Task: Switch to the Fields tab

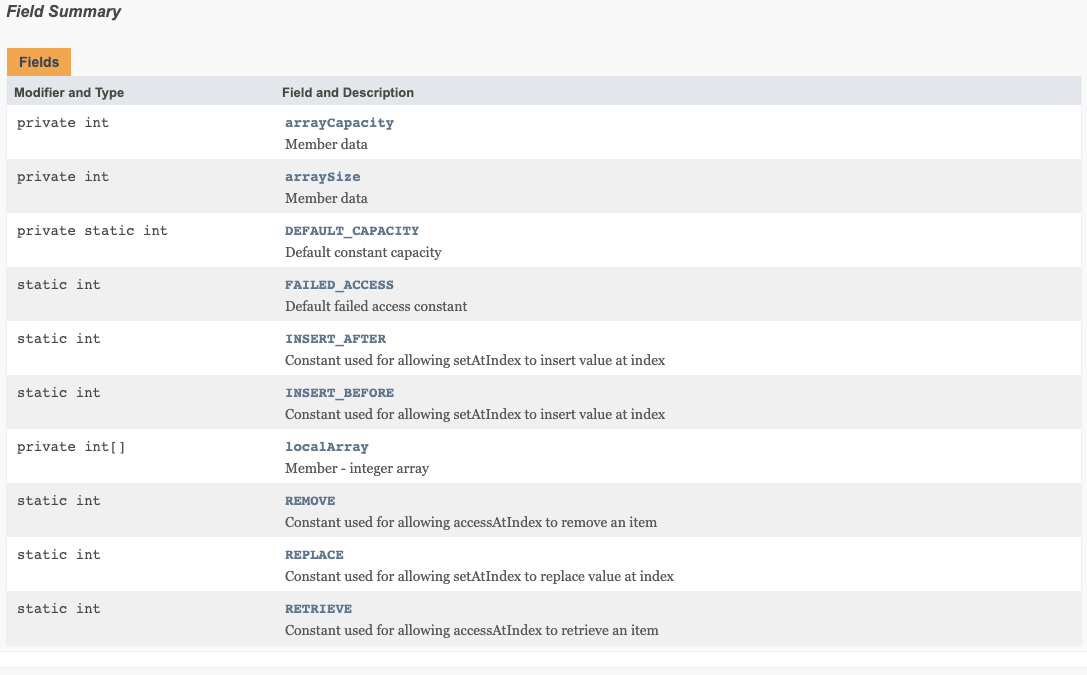Action: [38, 61]
